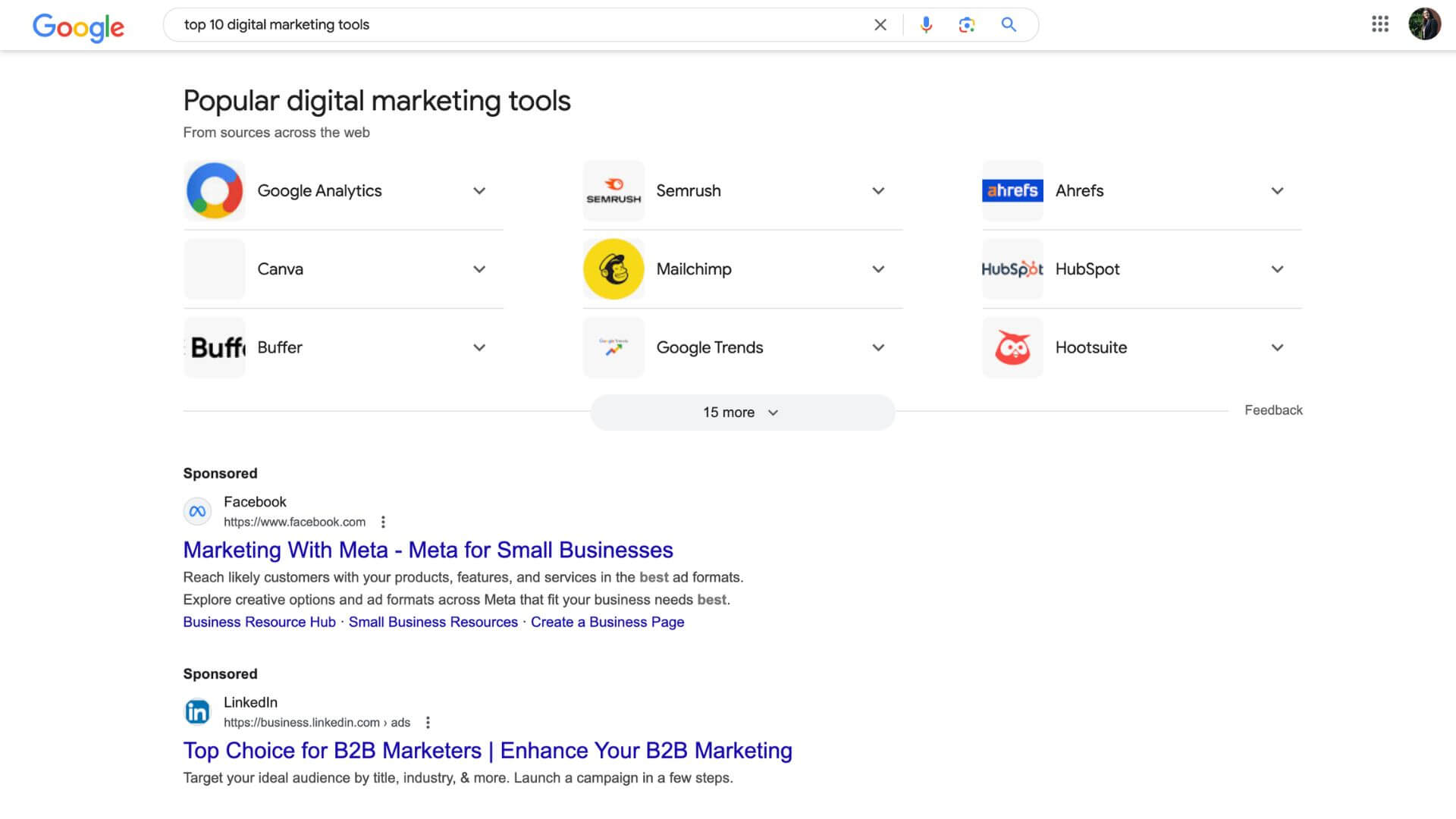Click the Google Analytics logo thumbnail
This screenshot has width=1456, height=819.
point(215,190)
